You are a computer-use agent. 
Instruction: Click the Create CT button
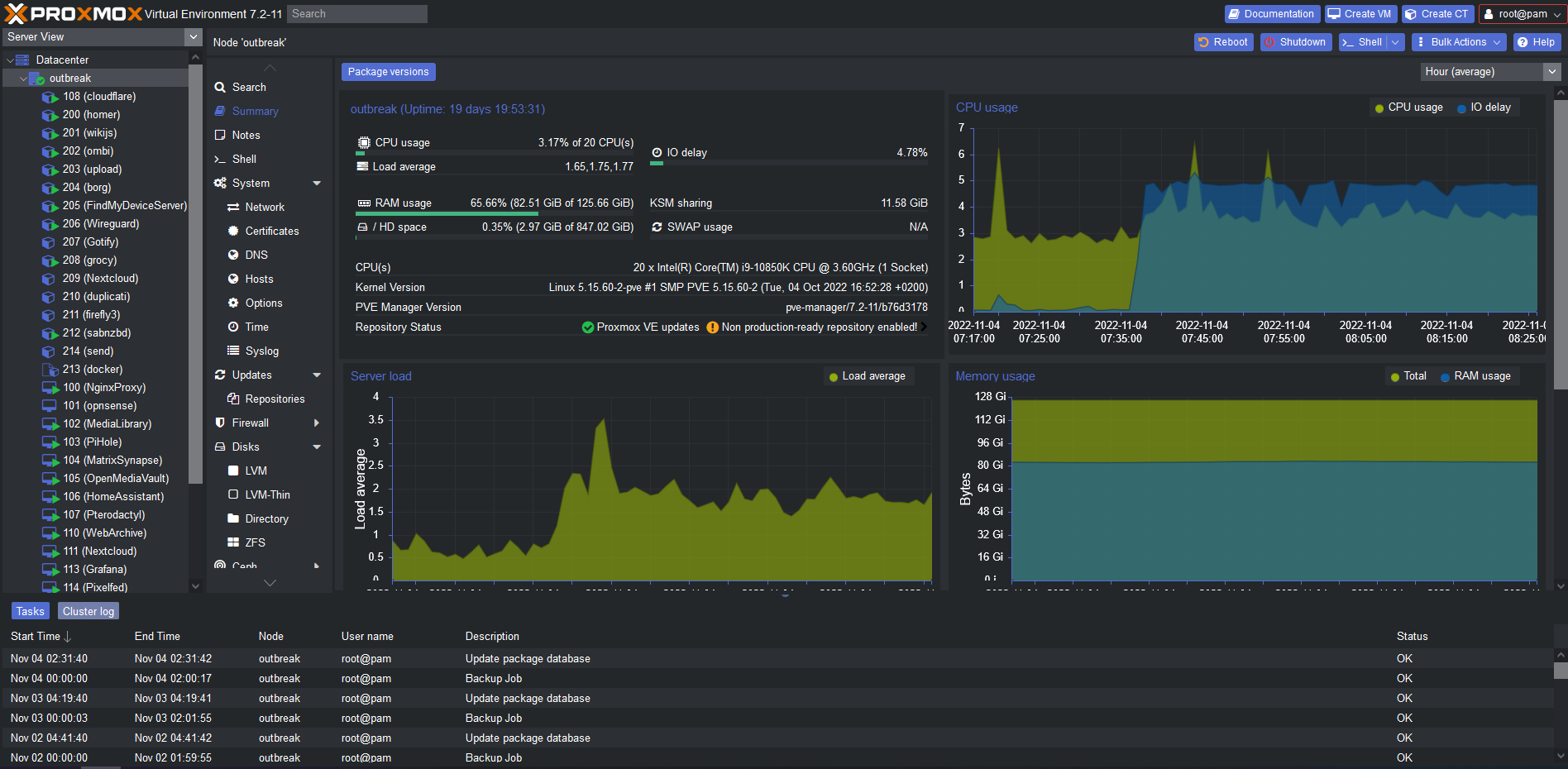[x=1437, y=14]
